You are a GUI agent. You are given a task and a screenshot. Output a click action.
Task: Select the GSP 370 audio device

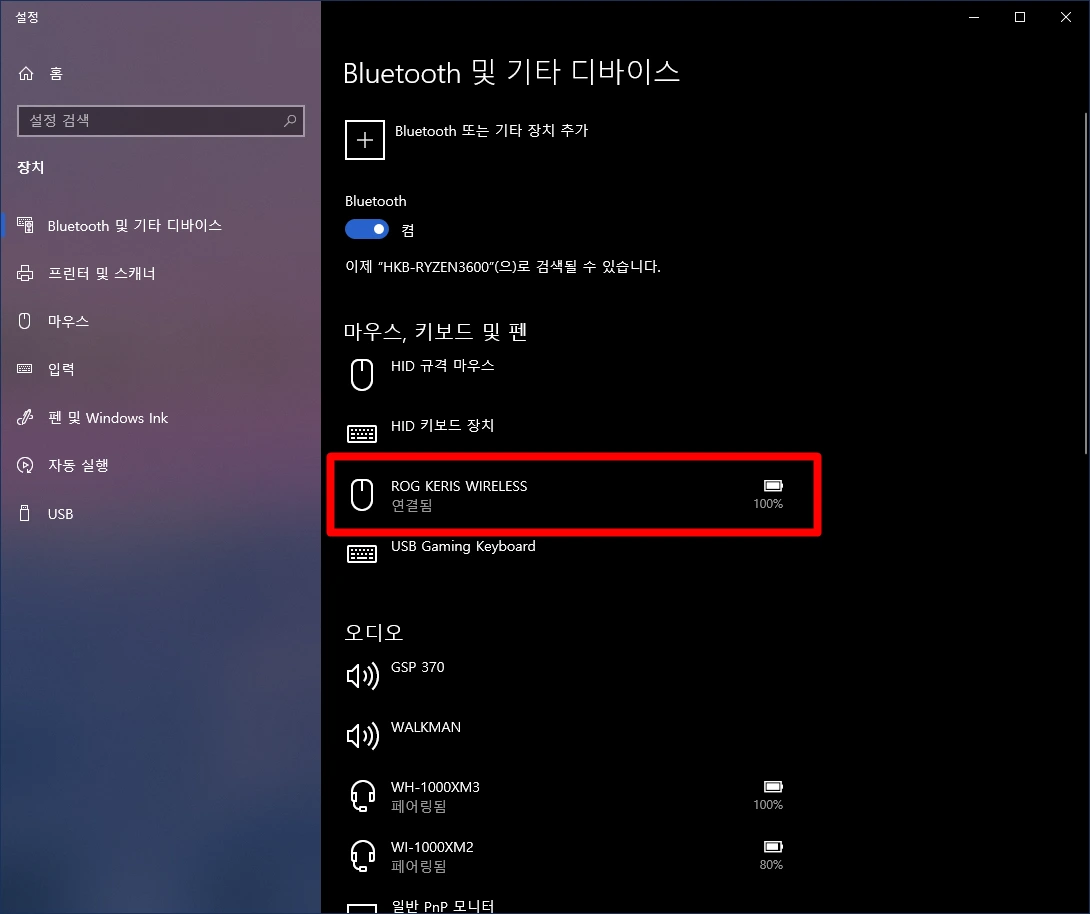click(x=569, y=675)
